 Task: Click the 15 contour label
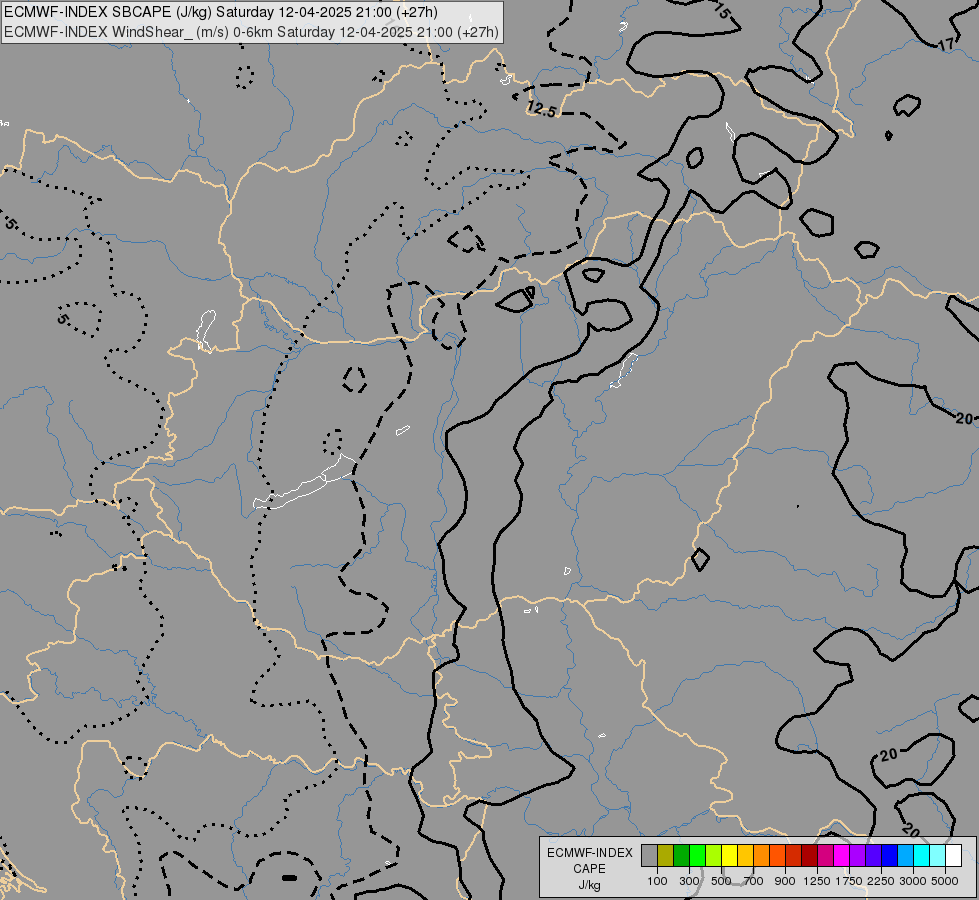[x=722, y=10]
